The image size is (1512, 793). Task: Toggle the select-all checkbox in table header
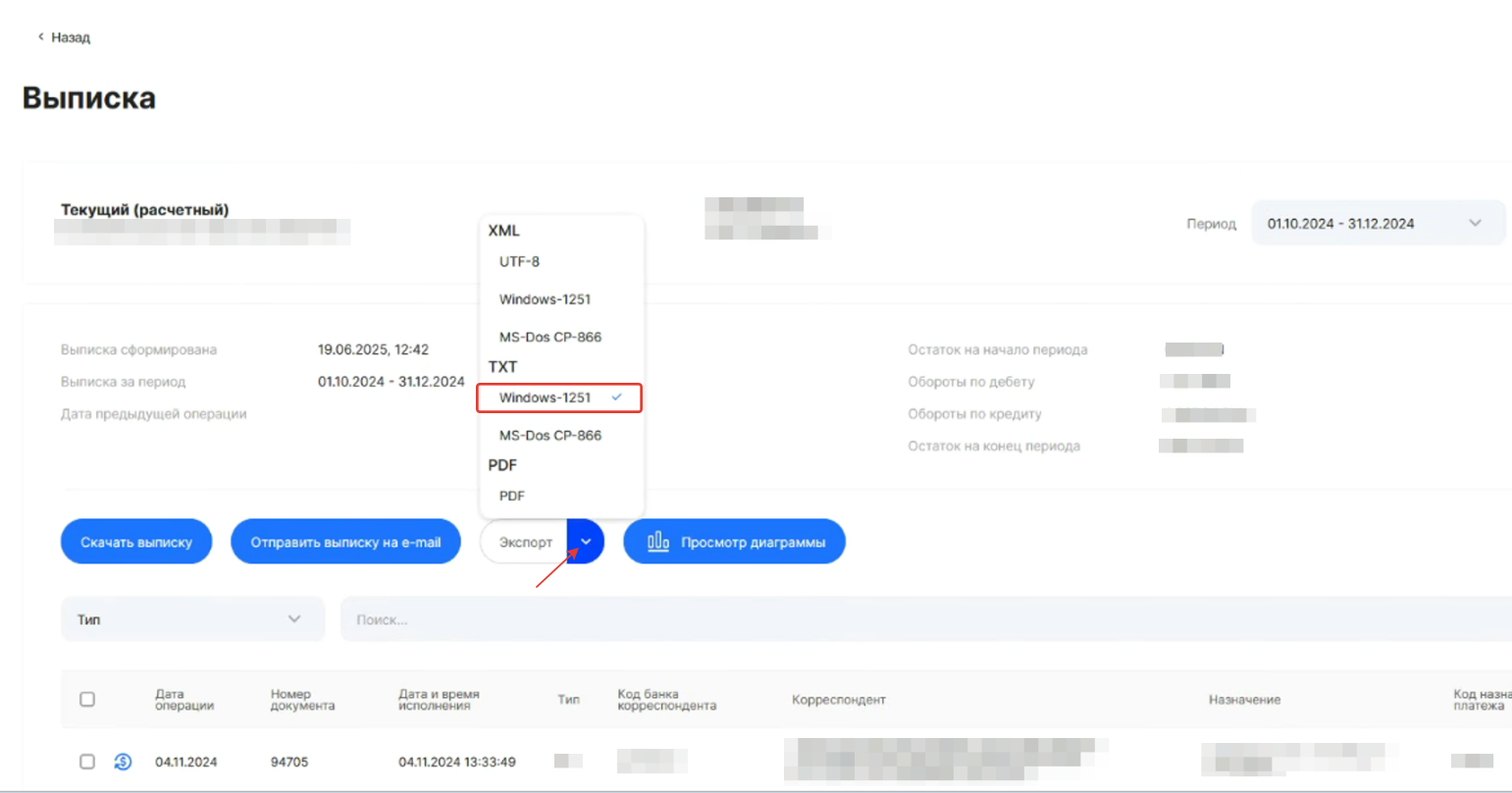pyautogui.click(x=87, y=700)
